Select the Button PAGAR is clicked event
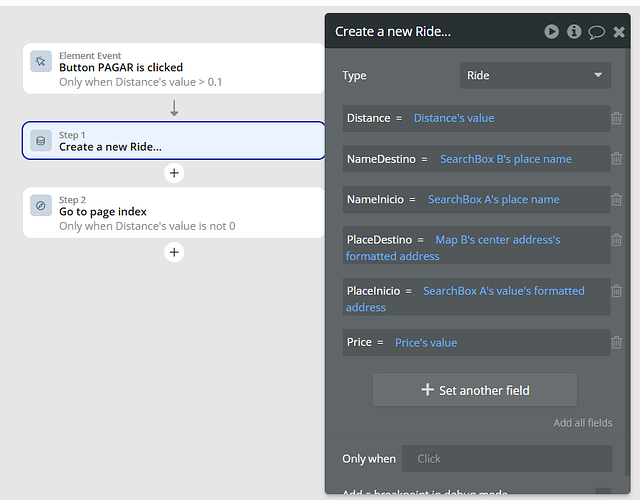Image resolution: width=640 pixels, height=500 pixels. [174, 68]
